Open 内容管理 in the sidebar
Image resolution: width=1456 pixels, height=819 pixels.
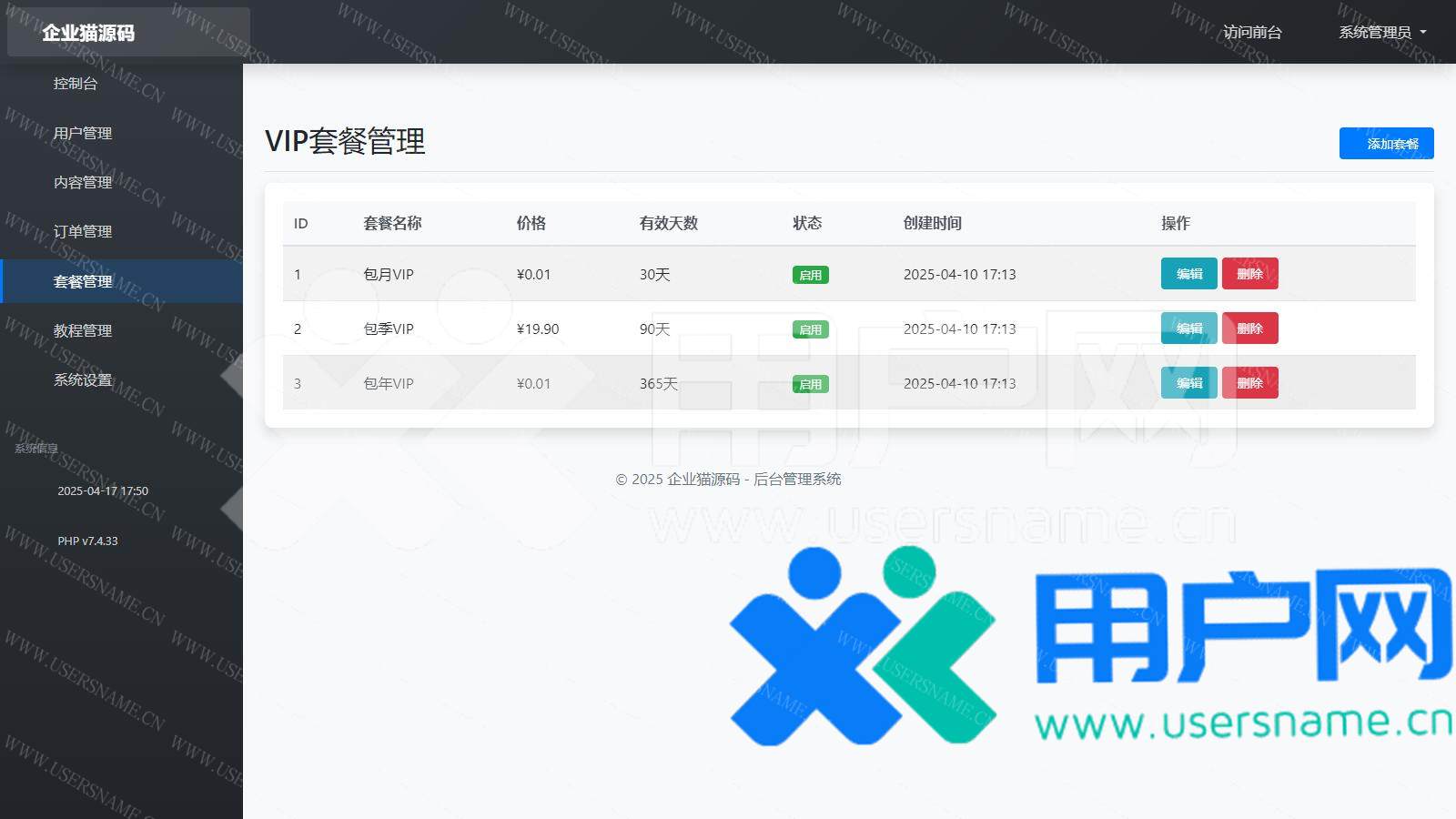point(83,182)
